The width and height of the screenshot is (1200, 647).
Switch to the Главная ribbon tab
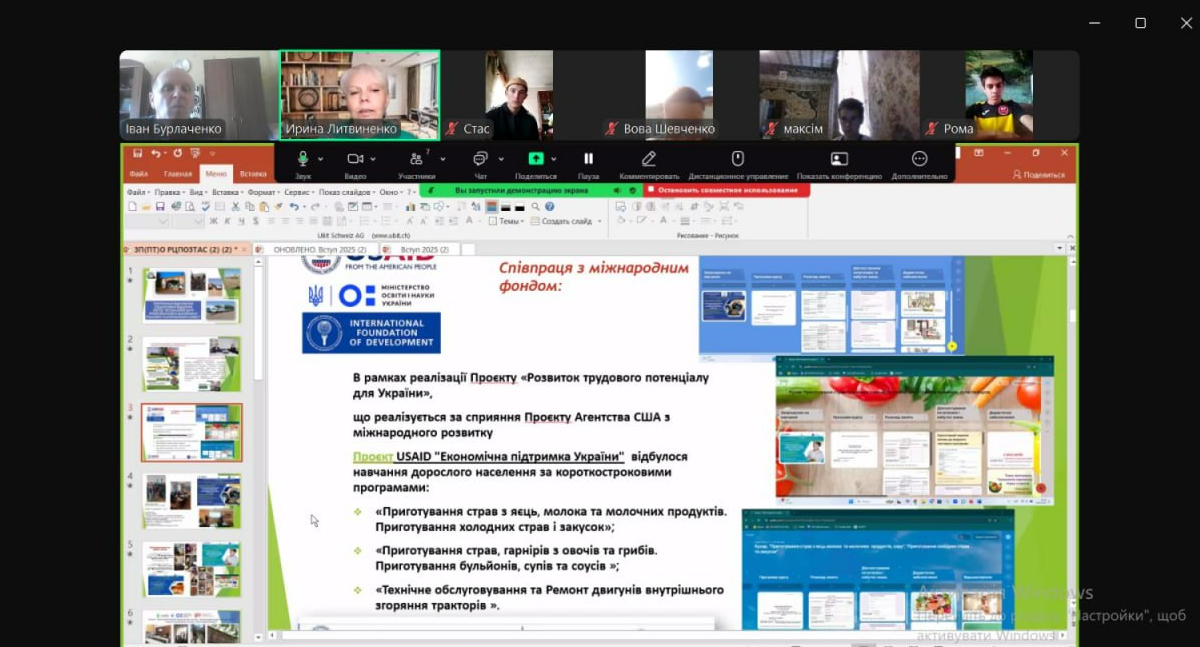point(177,174)
